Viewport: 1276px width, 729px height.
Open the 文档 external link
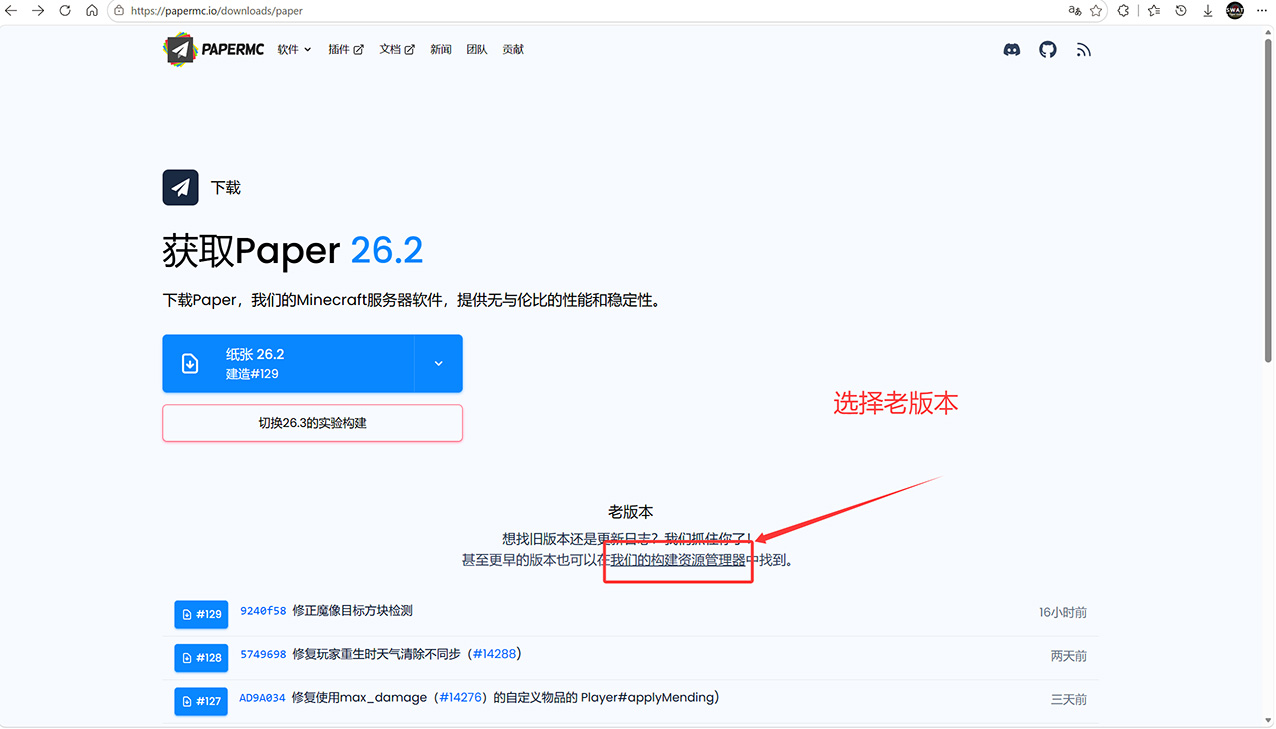click(397, 49)
